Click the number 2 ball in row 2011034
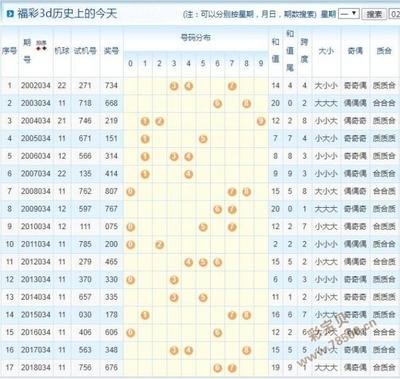 point(159,245)
